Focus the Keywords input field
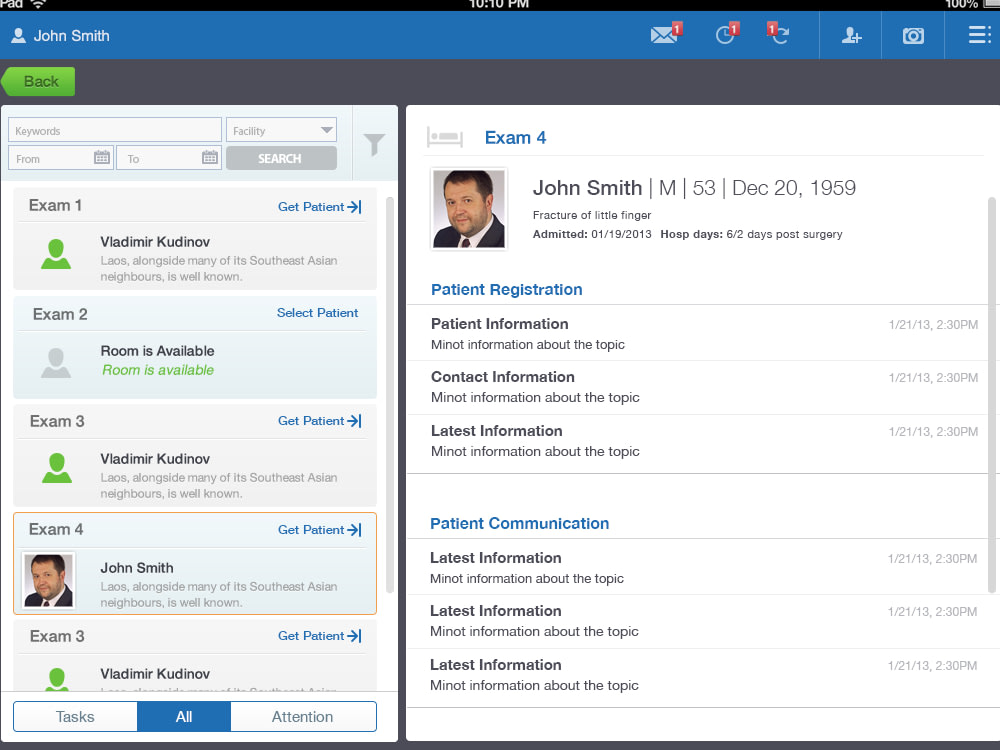Screen dimensions: 1000x750 pos(115,130)
